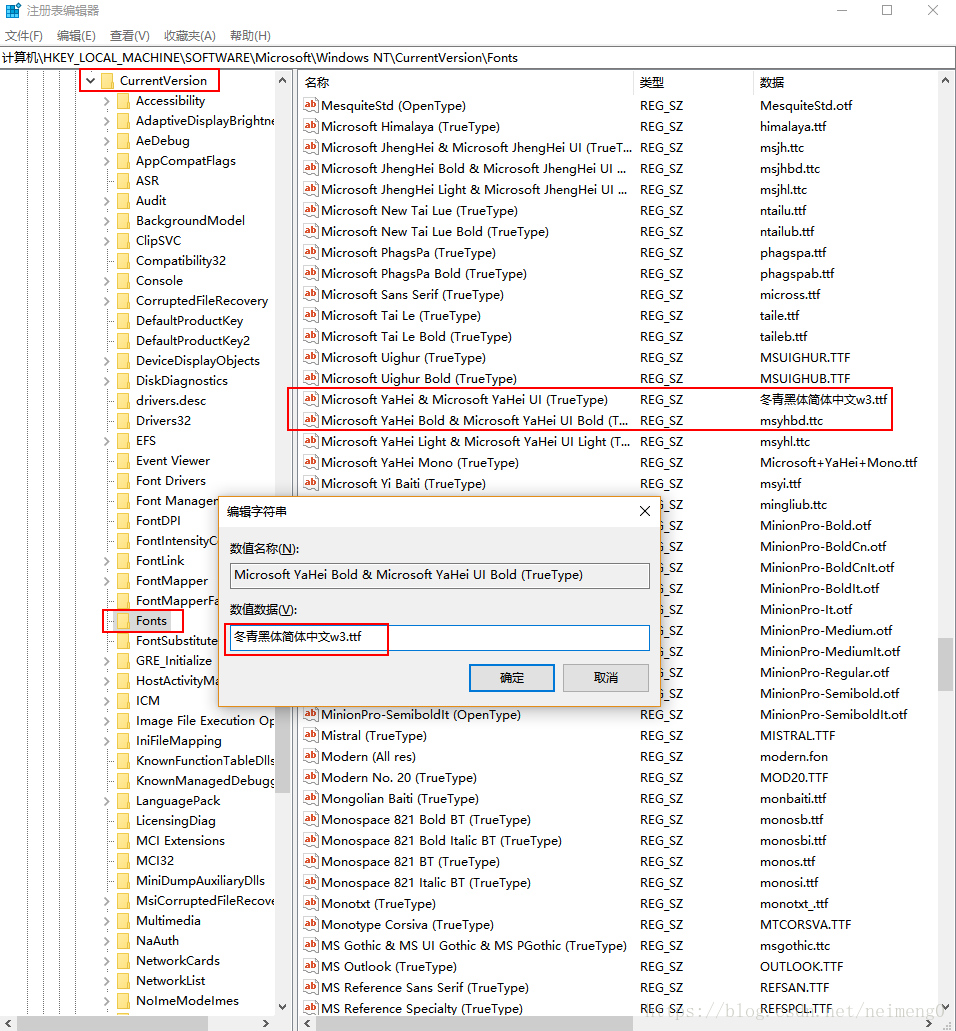Click the string icon beside Modern (All res)
The height and width of the screenshot is (1031, 956).
point(310,756)
